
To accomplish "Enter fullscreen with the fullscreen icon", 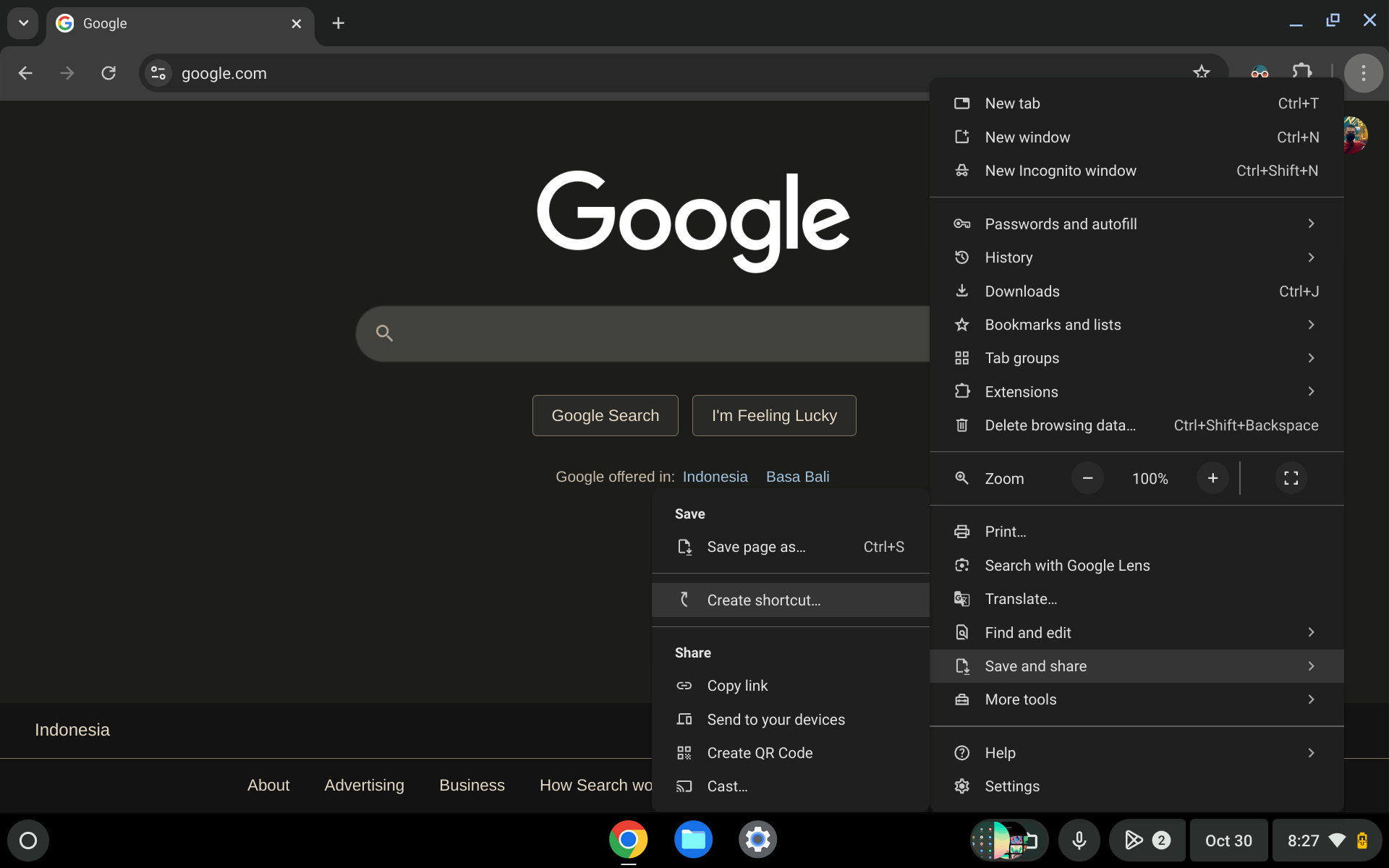I will (x=1291, y=478).
